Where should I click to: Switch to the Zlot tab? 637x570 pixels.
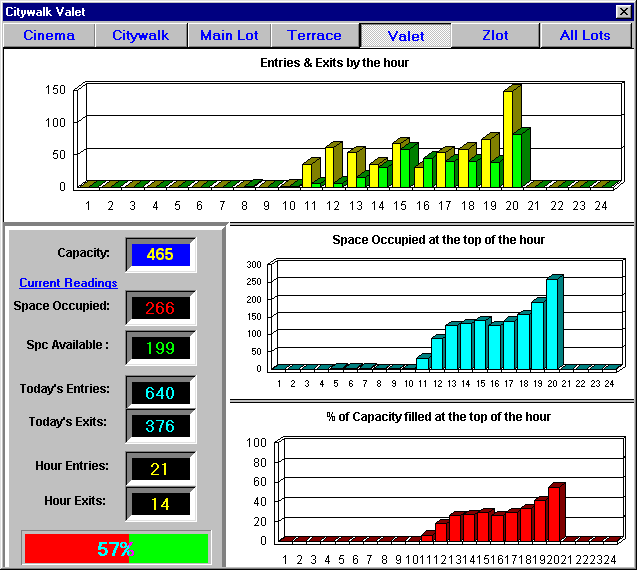click(x=495, y=35)
